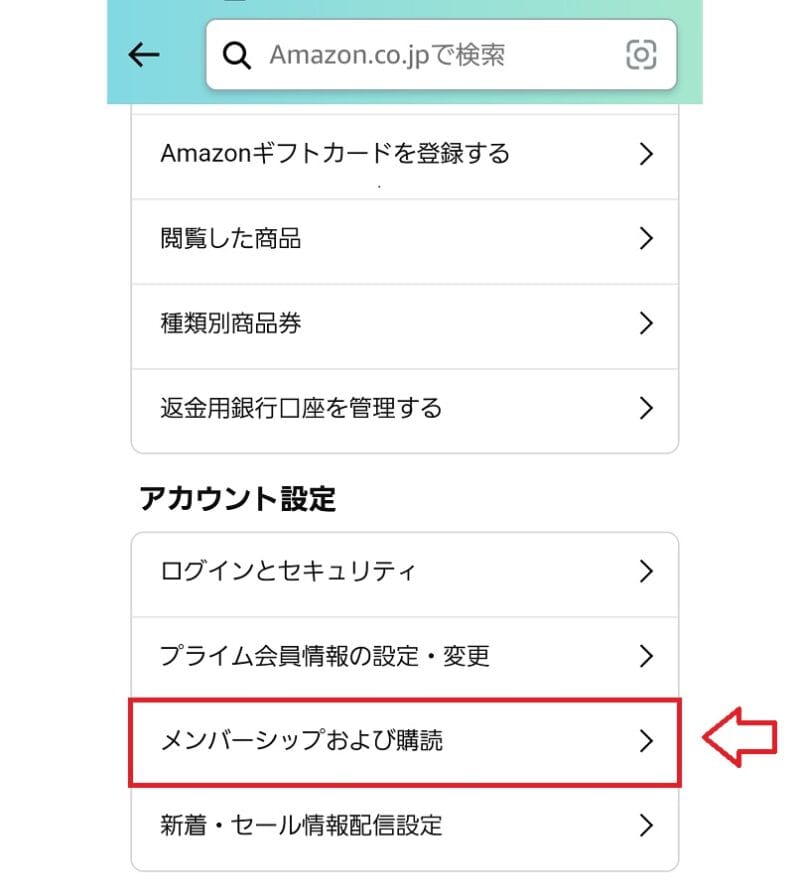
Task: Expand the プライム会員情報の設定・変更 chevron
Action: point(646,656)
